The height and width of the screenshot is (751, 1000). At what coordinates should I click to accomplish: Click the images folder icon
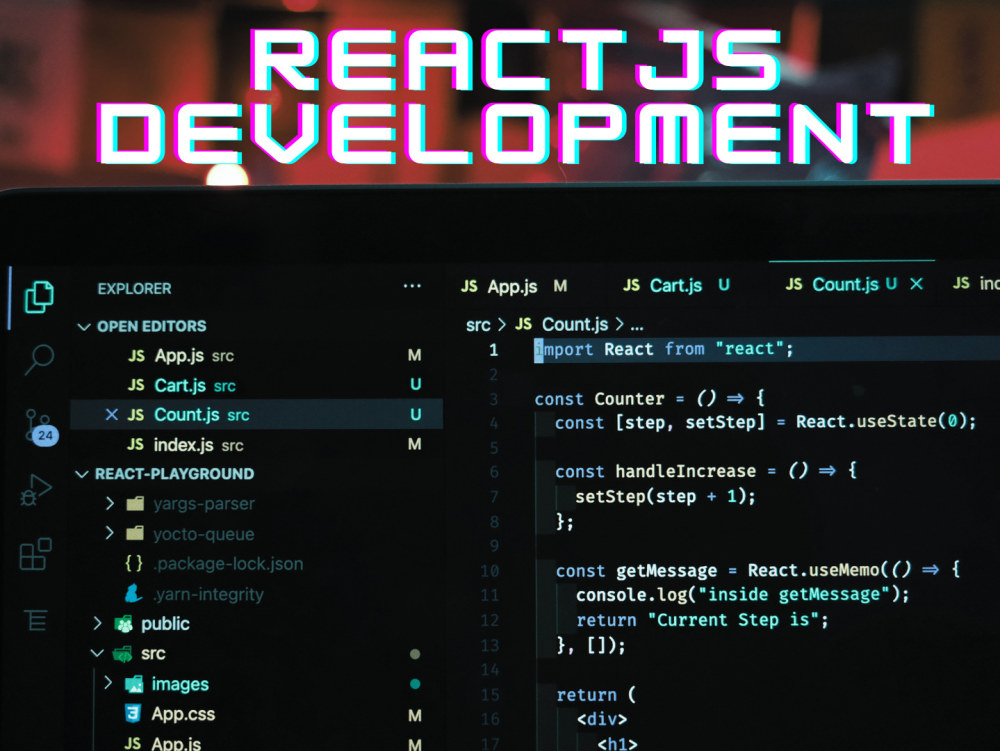click(134, 684)
